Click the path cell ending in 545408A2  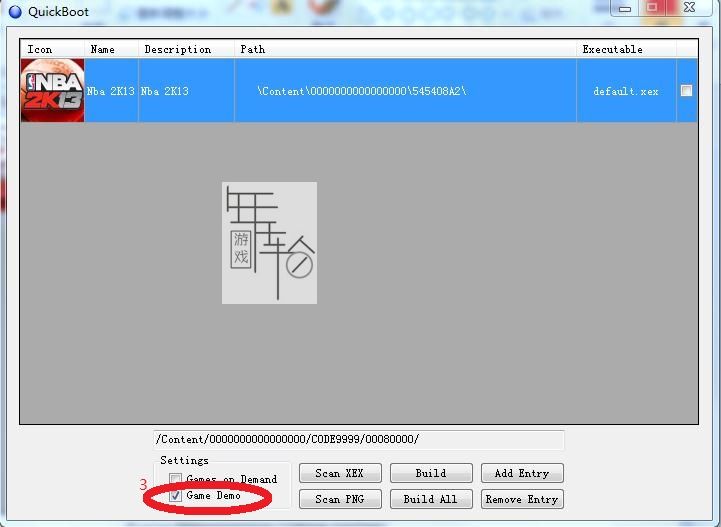click(x=405, y=91)
